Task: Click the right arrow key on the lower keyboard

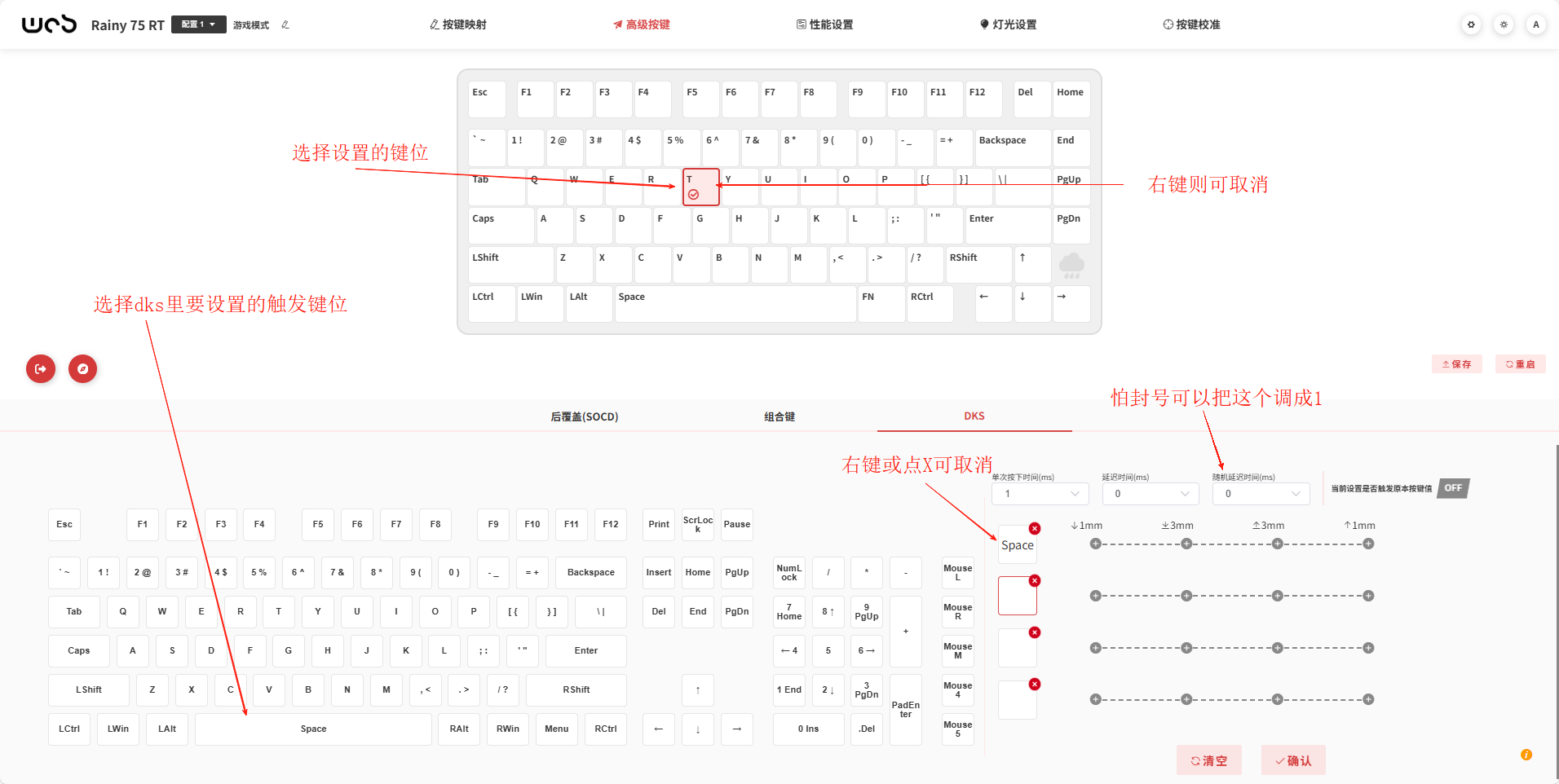Action: (737, 729)
